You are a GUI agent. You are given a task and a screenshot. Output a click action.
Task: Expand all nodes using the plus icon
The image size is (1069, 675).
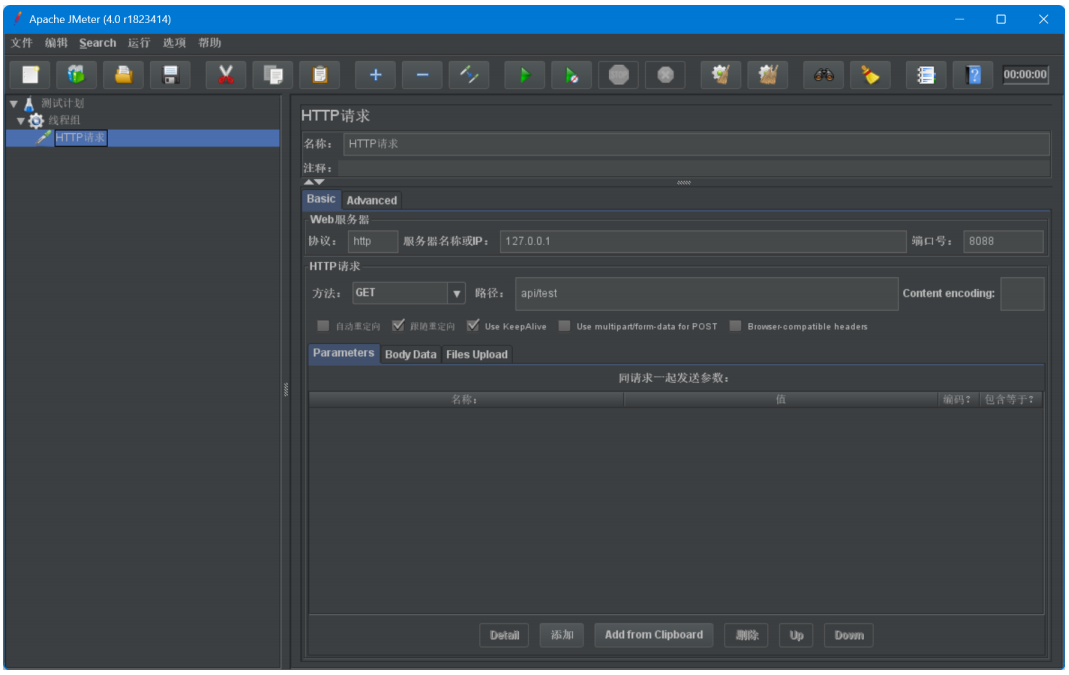[375, 74]
